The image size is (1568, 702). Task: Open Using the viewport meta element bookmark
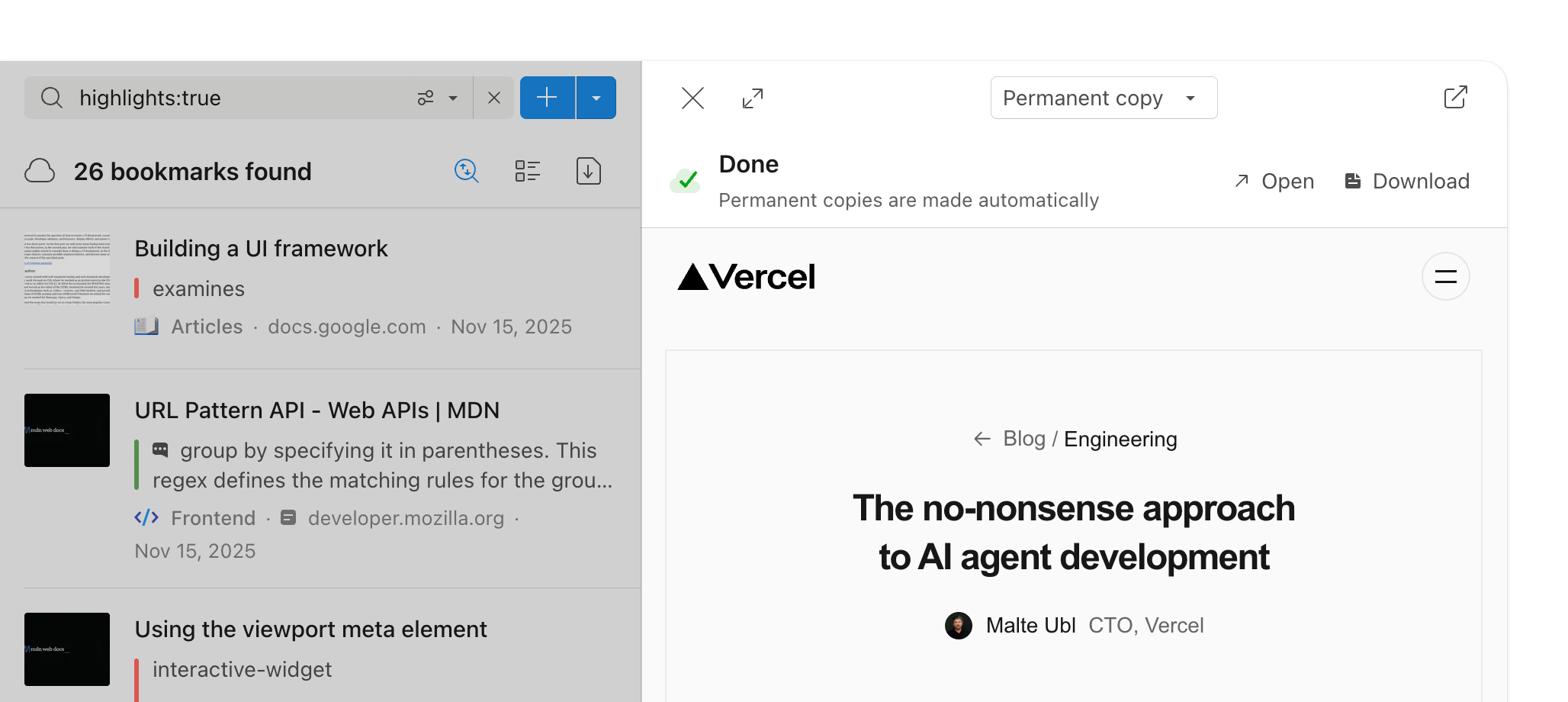pyautogui.click(x=311, y=630)
